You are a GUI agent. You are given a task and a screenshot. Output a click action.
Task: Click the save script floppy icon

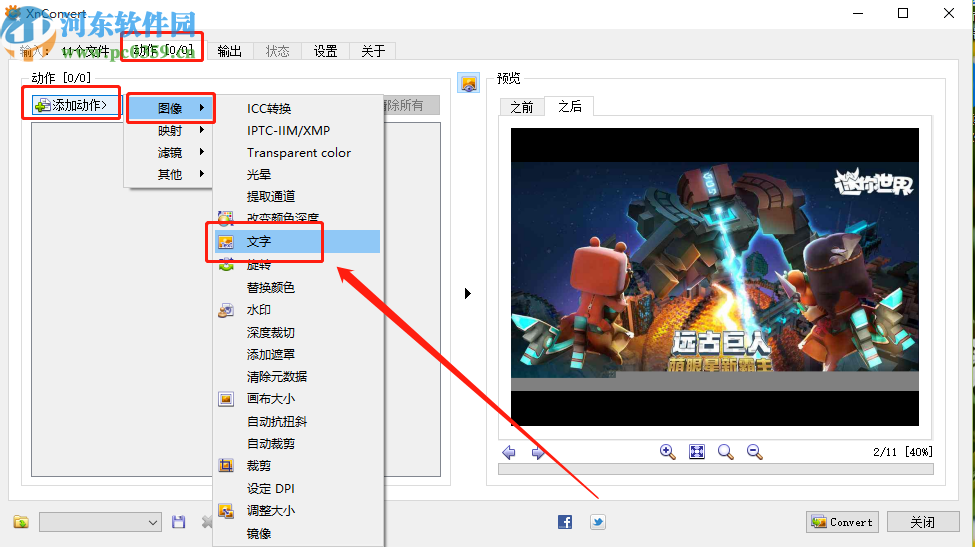[x=179, y=522]
